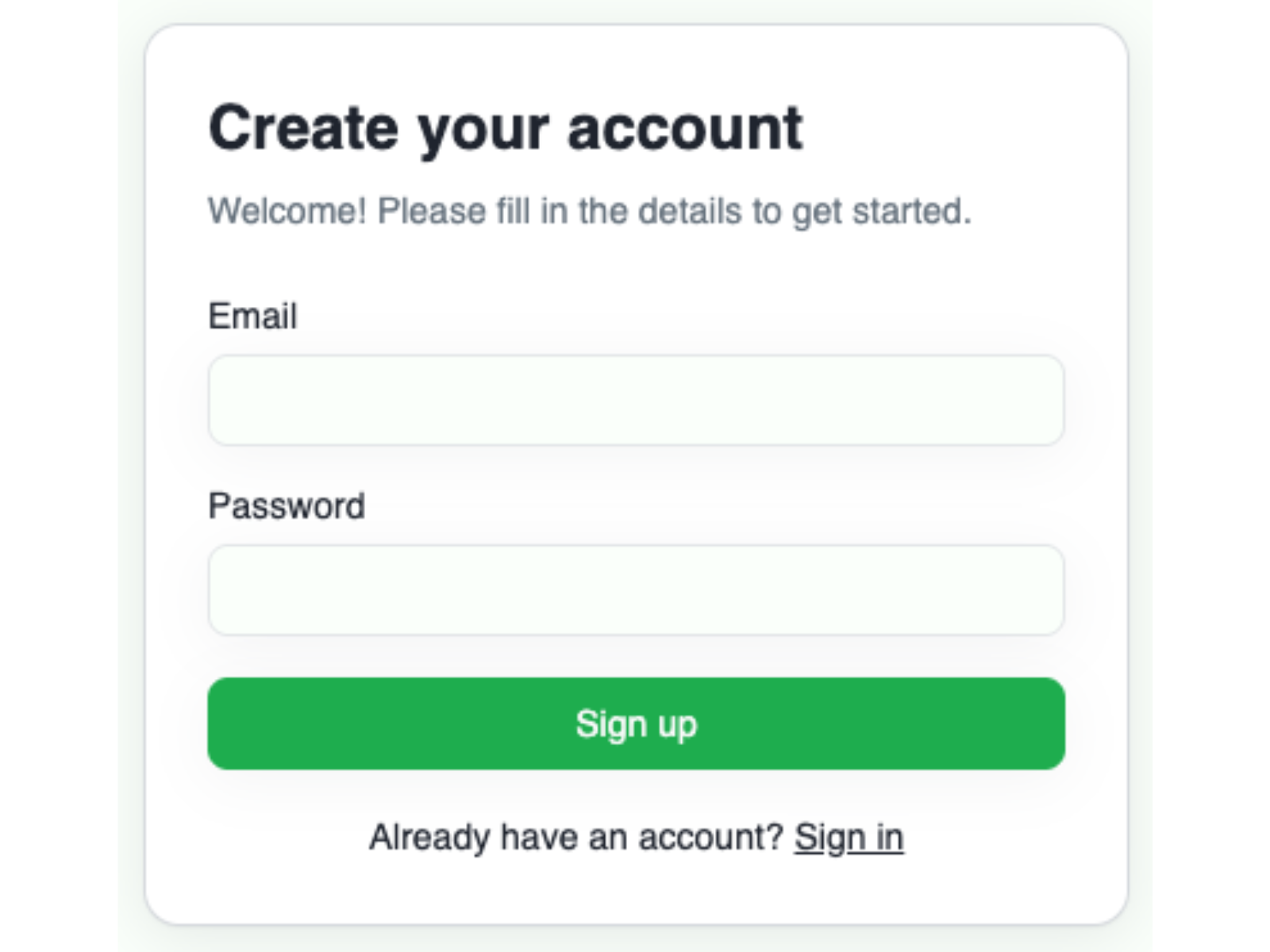Open the Sign in link

pos(849,837)
